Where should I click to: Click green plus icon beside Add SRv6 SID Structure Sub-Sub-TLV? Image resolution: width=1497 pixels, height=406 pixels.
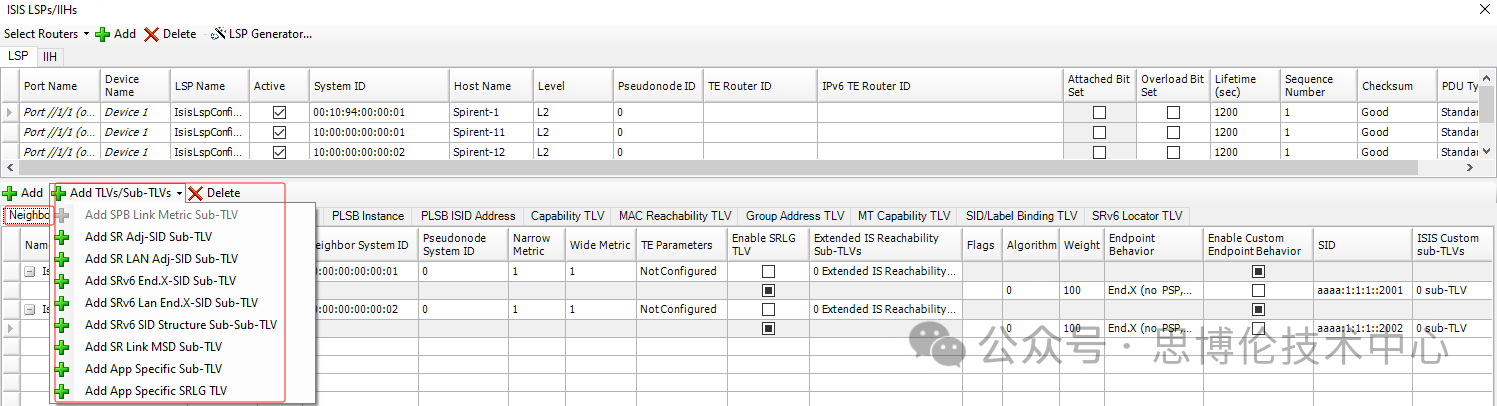(x=63, y=325)
